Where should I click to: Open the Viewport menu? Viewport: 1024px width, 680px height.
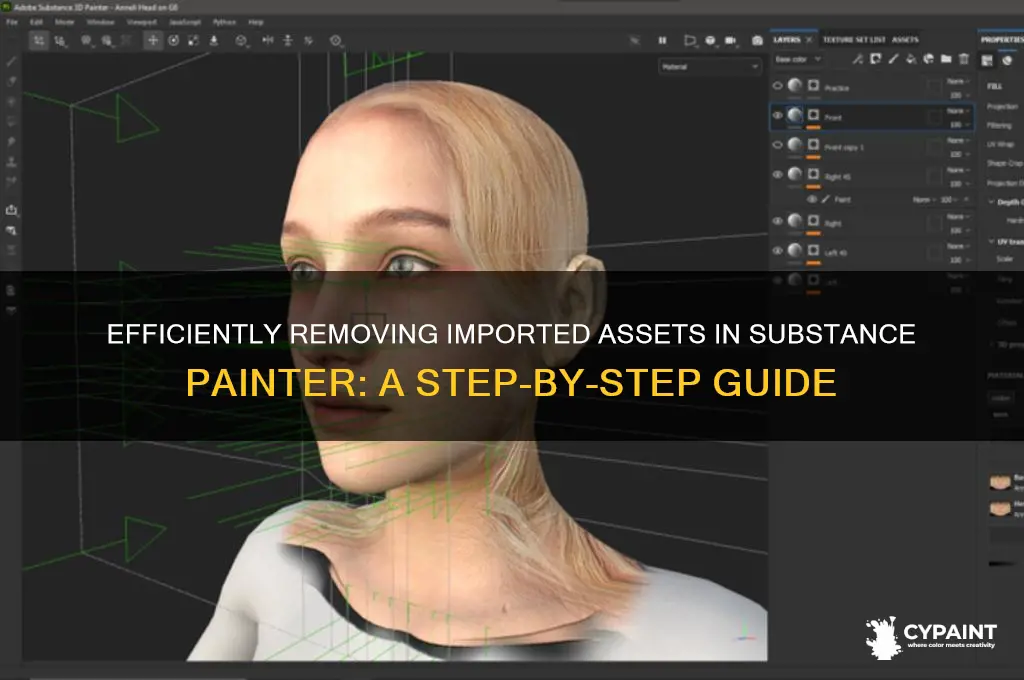pyautogui.click(x=142, y=22)
